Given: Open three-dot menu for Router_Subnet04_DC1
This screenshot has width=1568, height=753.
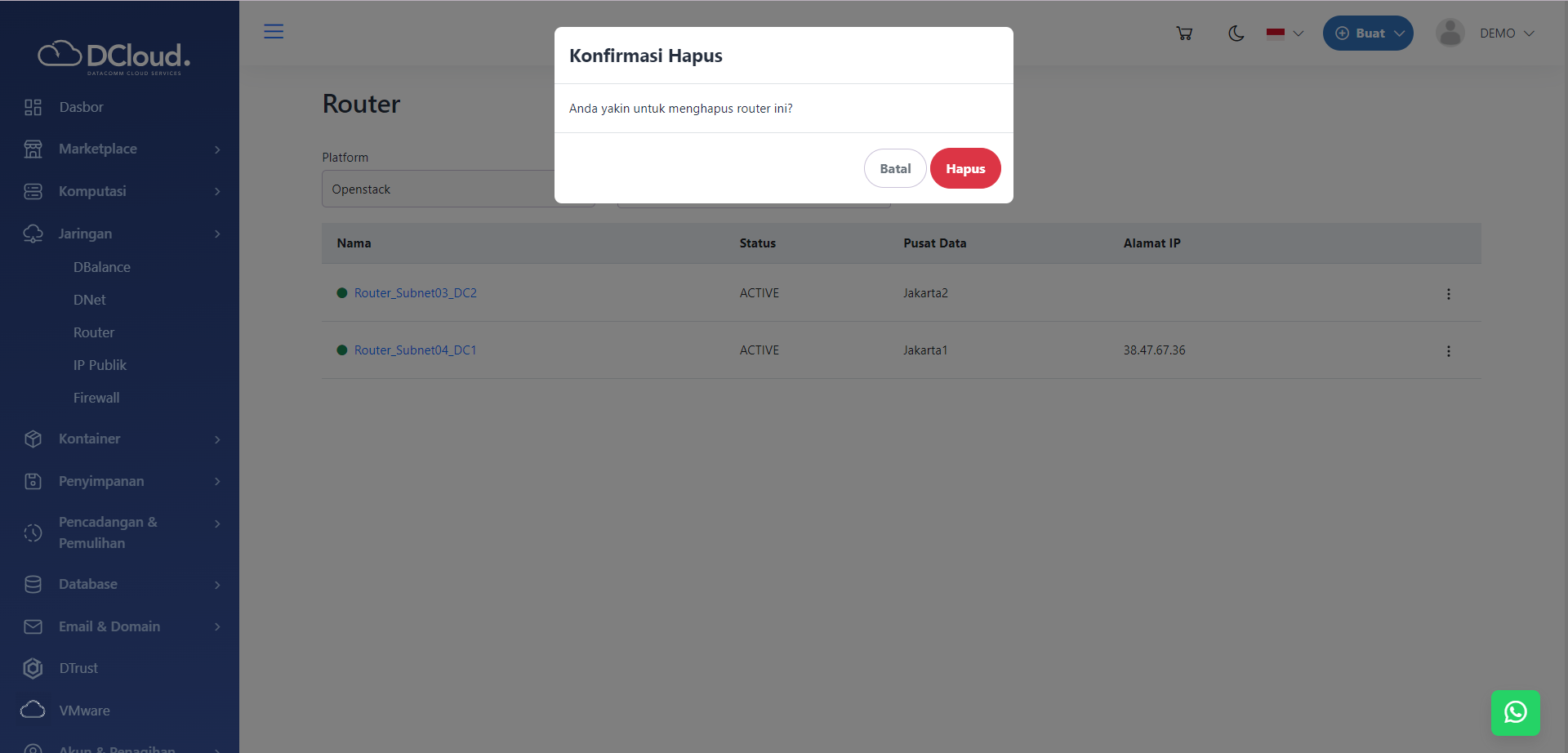Looking at the screenshot, I should [x=1448, y=351].
